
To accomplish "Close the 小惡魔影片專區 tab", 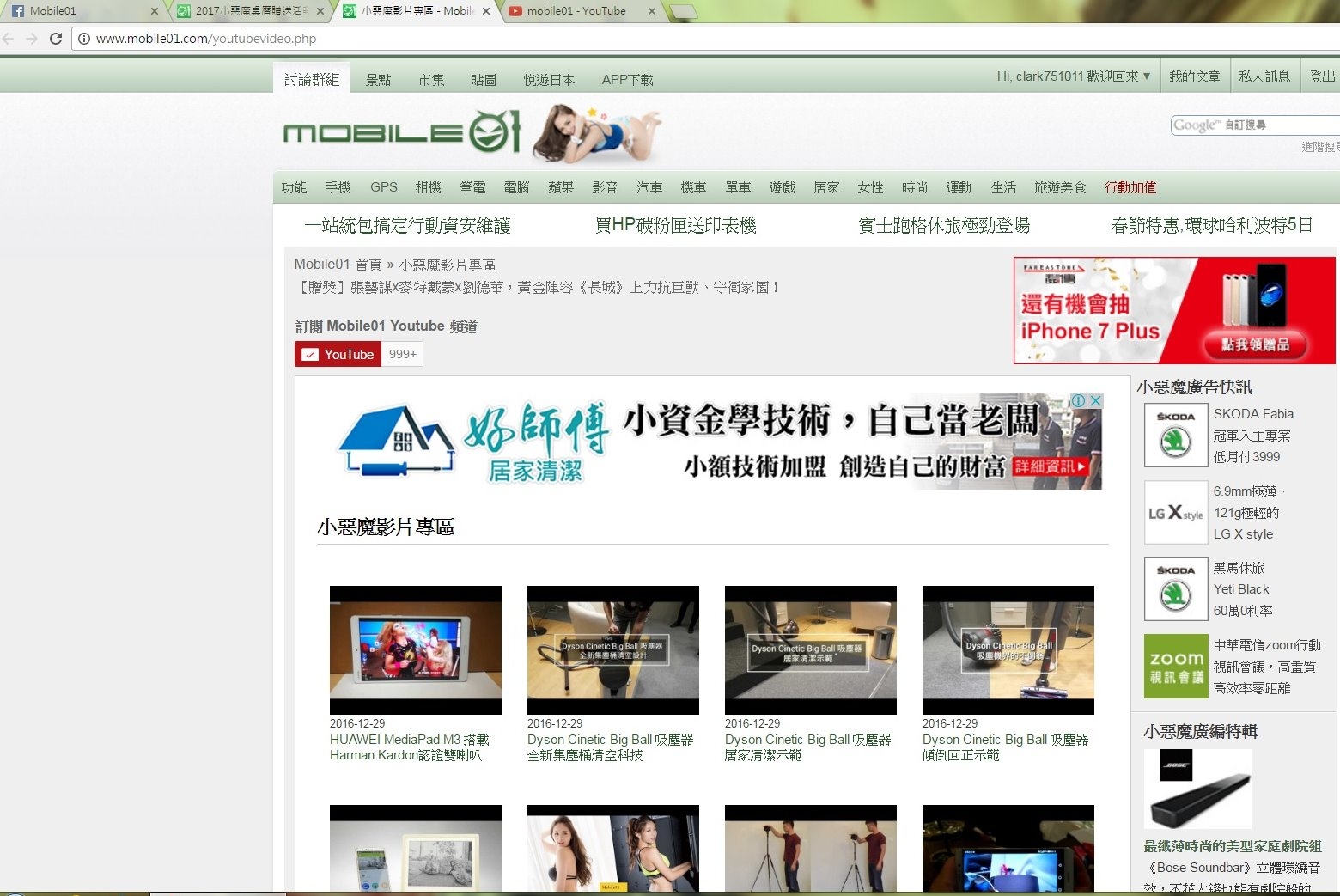I will 486,11.
